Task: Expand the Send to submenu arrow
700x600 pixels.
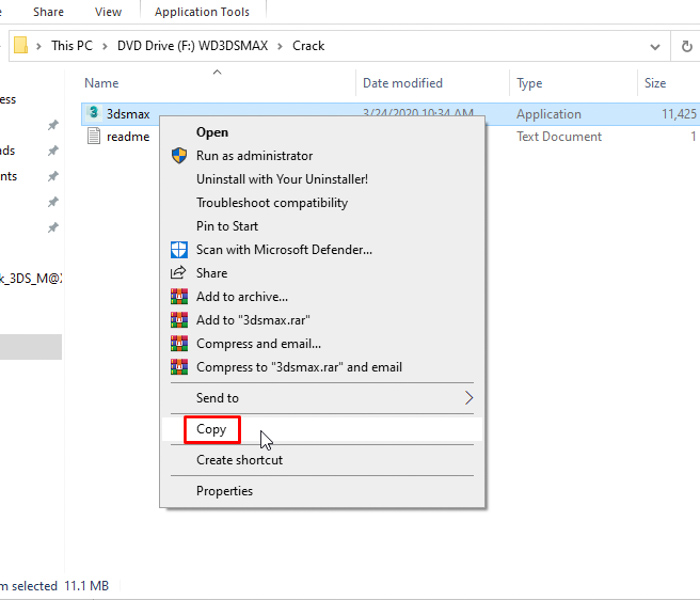Action: pyautogui.click(x=469, y=399)
